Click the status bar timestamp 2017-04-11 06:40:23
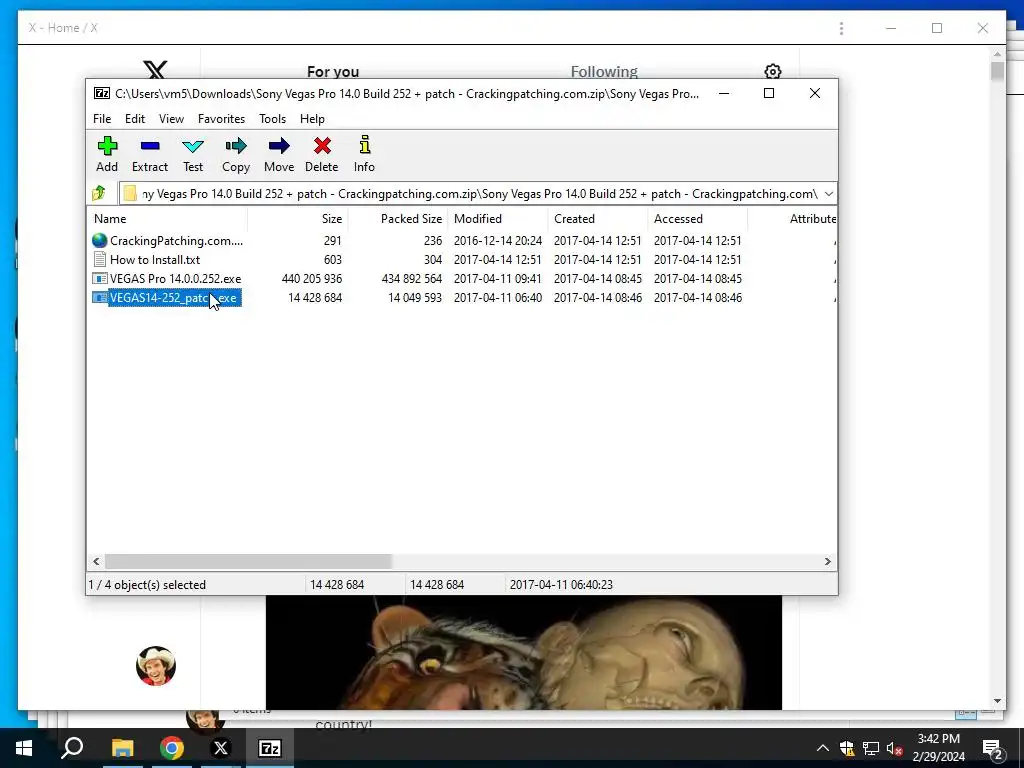 561,584
